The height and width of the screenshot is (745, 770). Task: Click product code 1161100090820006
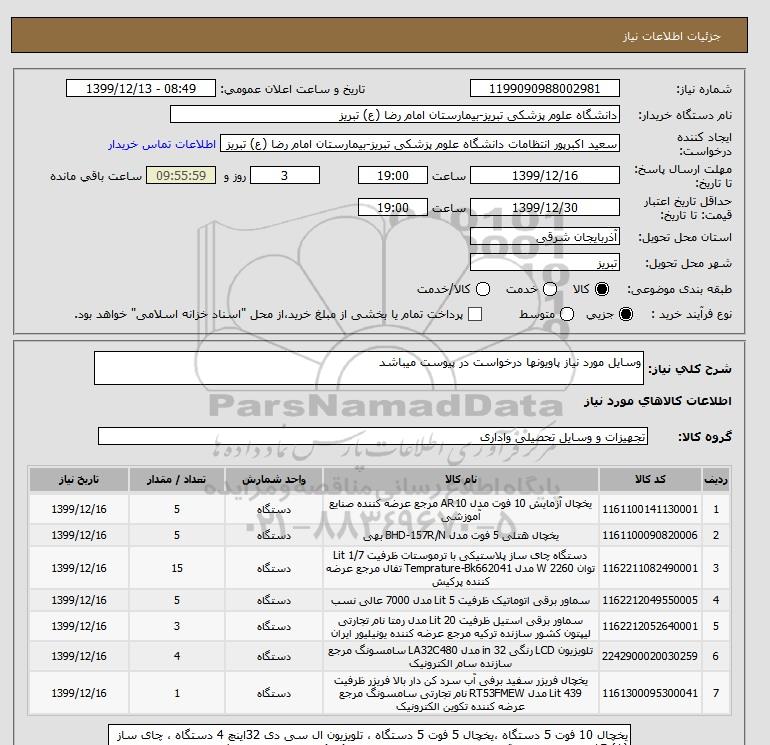click(x=650, y=535)
